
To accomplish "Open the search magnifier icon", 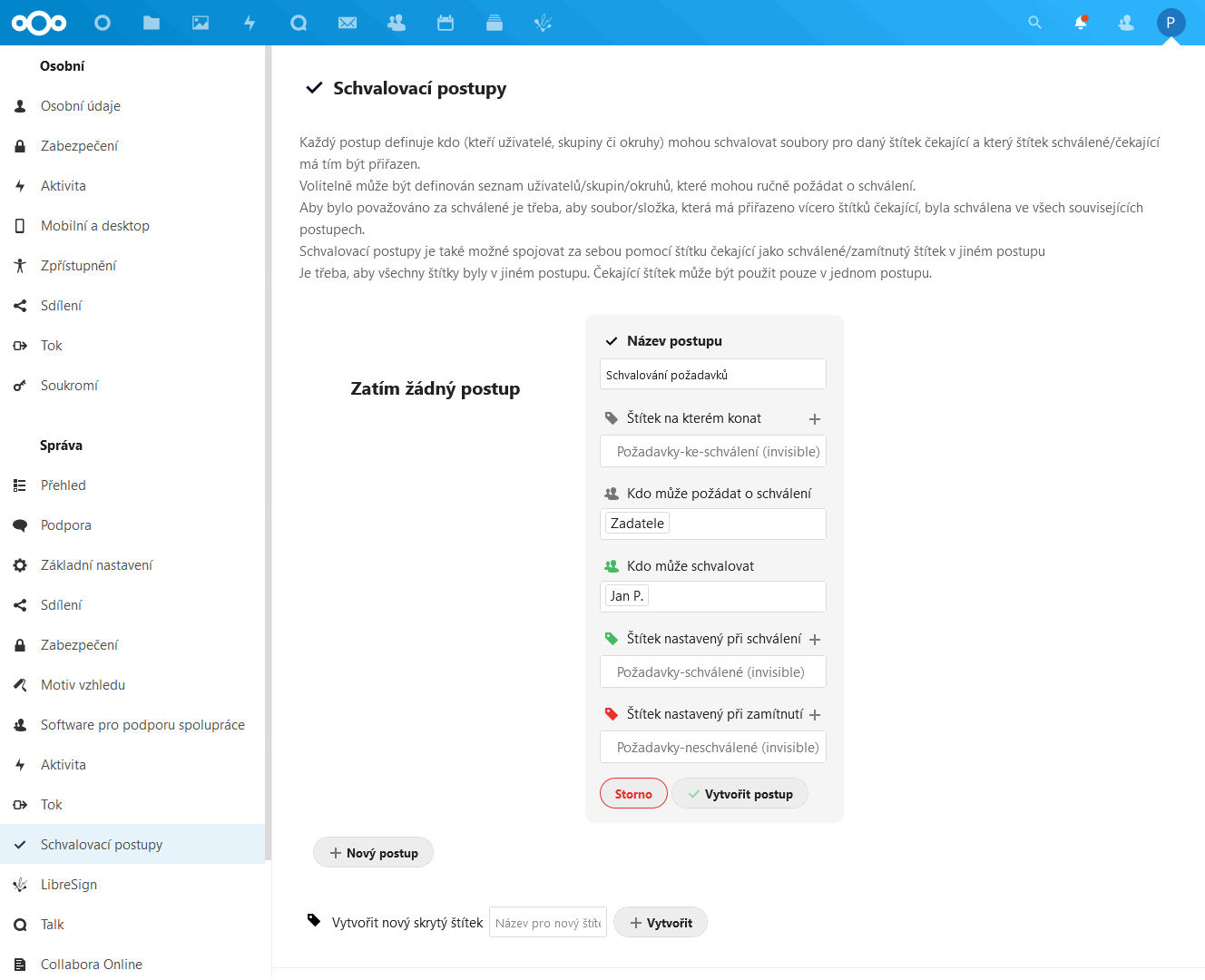I will click(1034, 23).
